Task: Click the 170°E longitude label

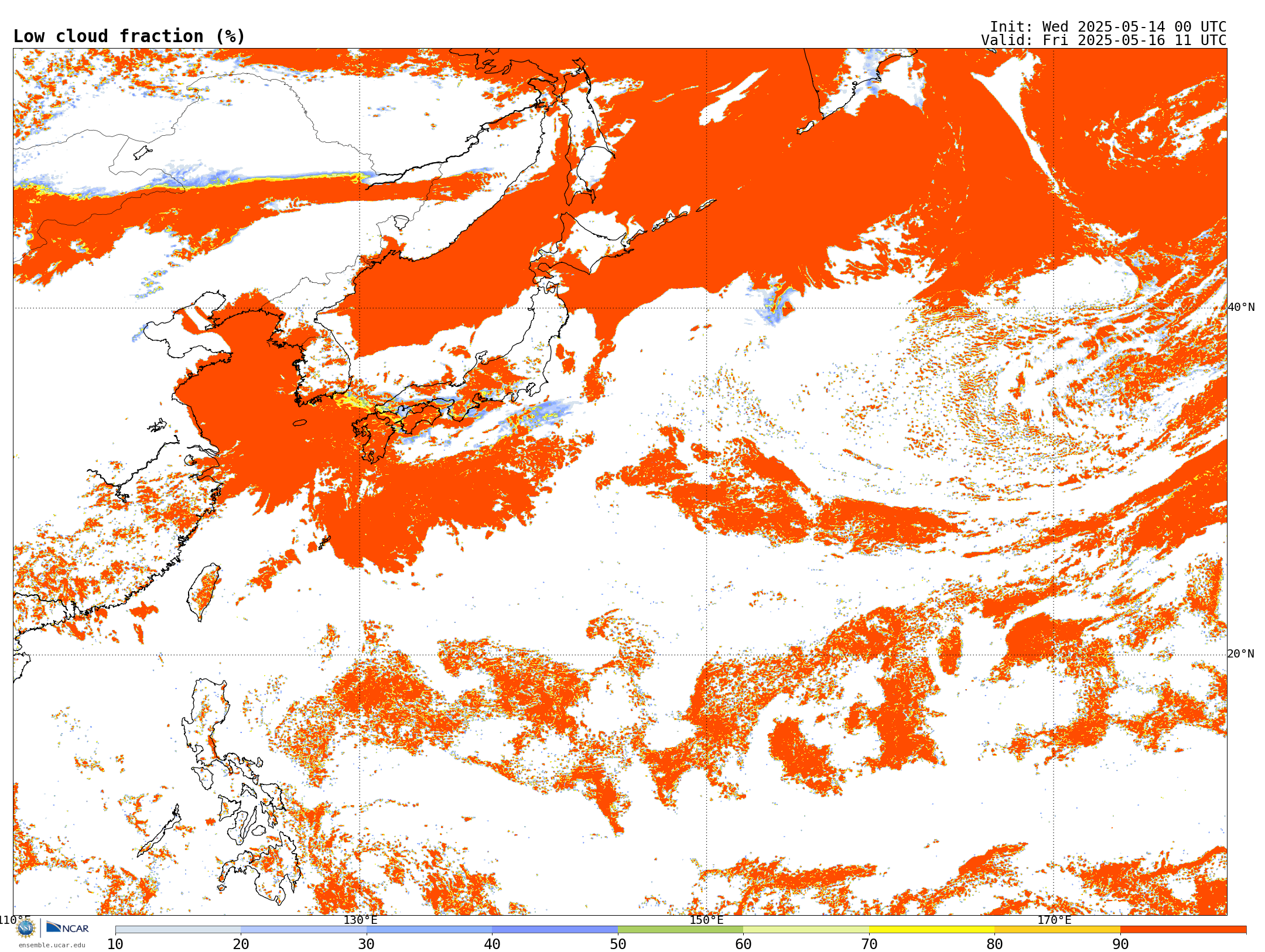Action: coord(1054,920)
